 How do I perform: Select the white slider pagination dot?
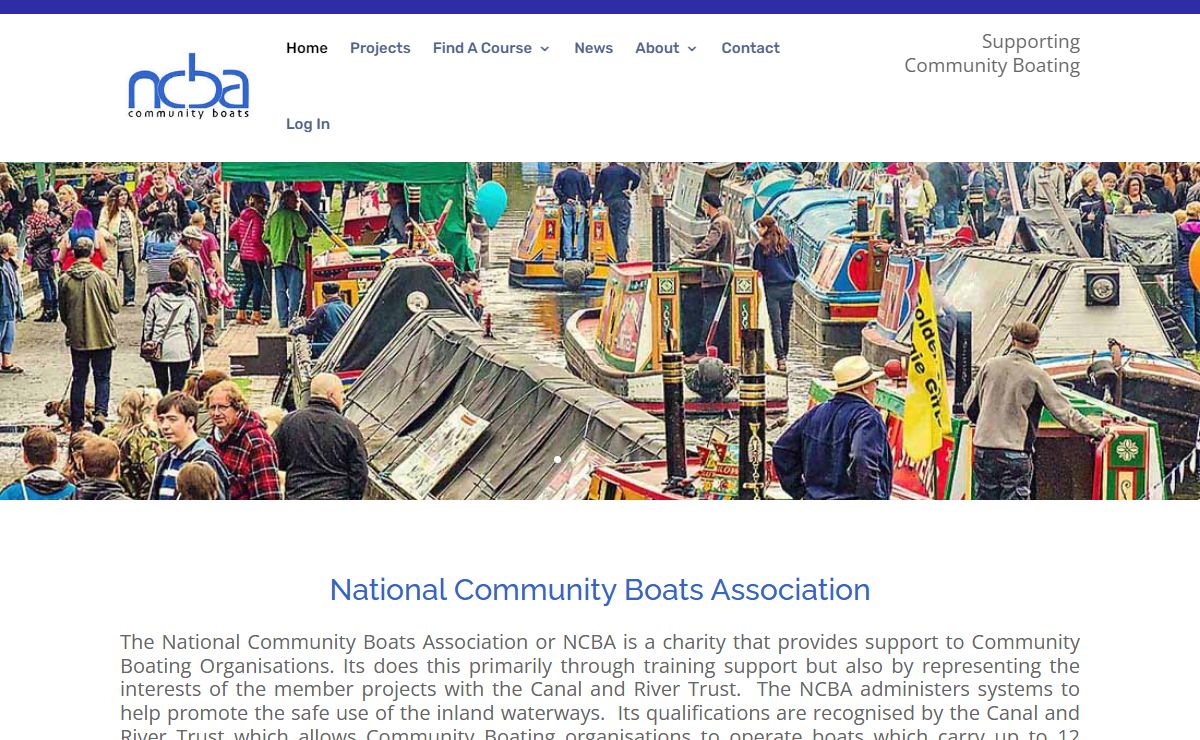557,459
